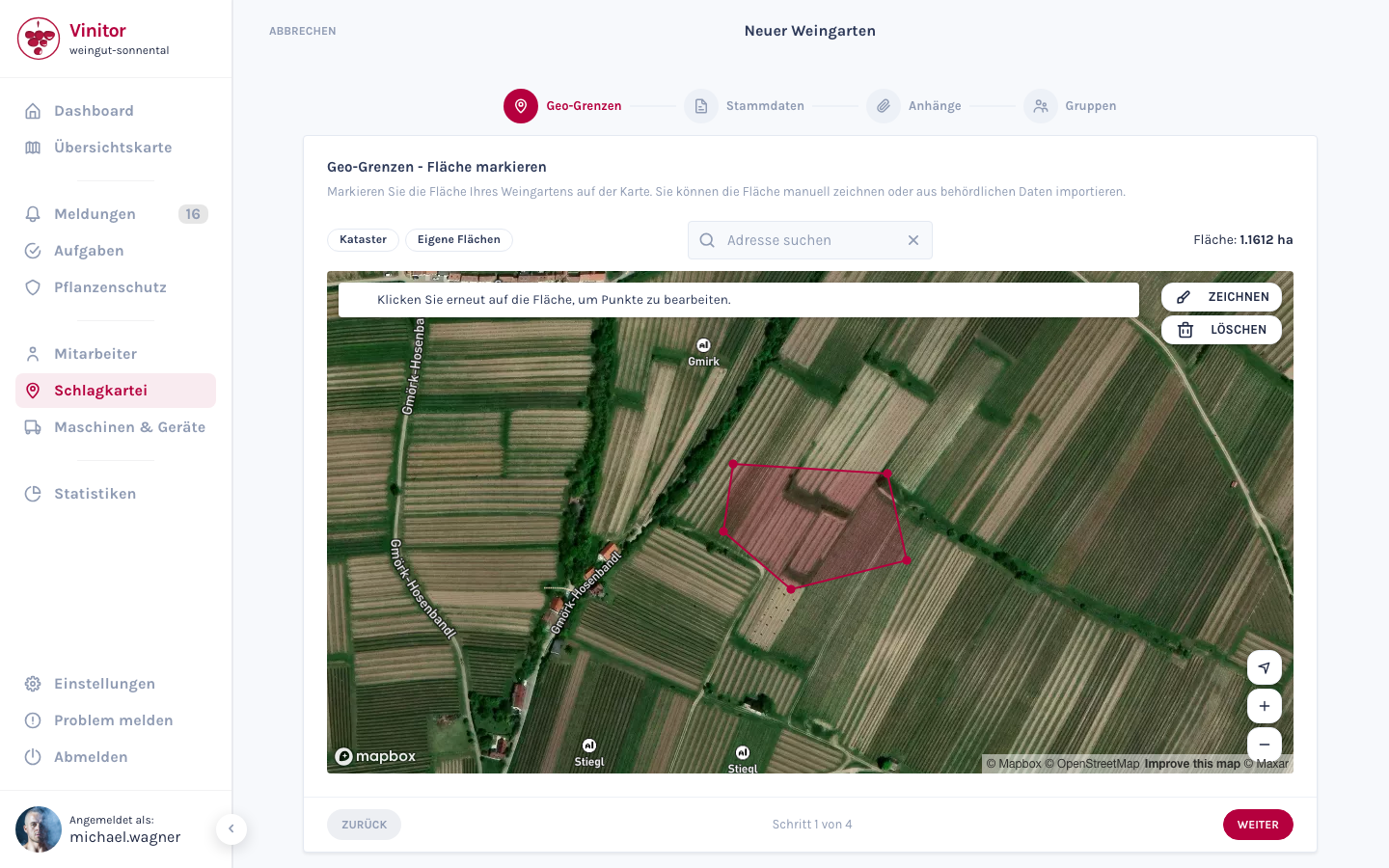Open the OpenStreetMap attribution link
The height and width of the screenshot is (868, 1389).
pyautogui.click(x=1093, y=764)
